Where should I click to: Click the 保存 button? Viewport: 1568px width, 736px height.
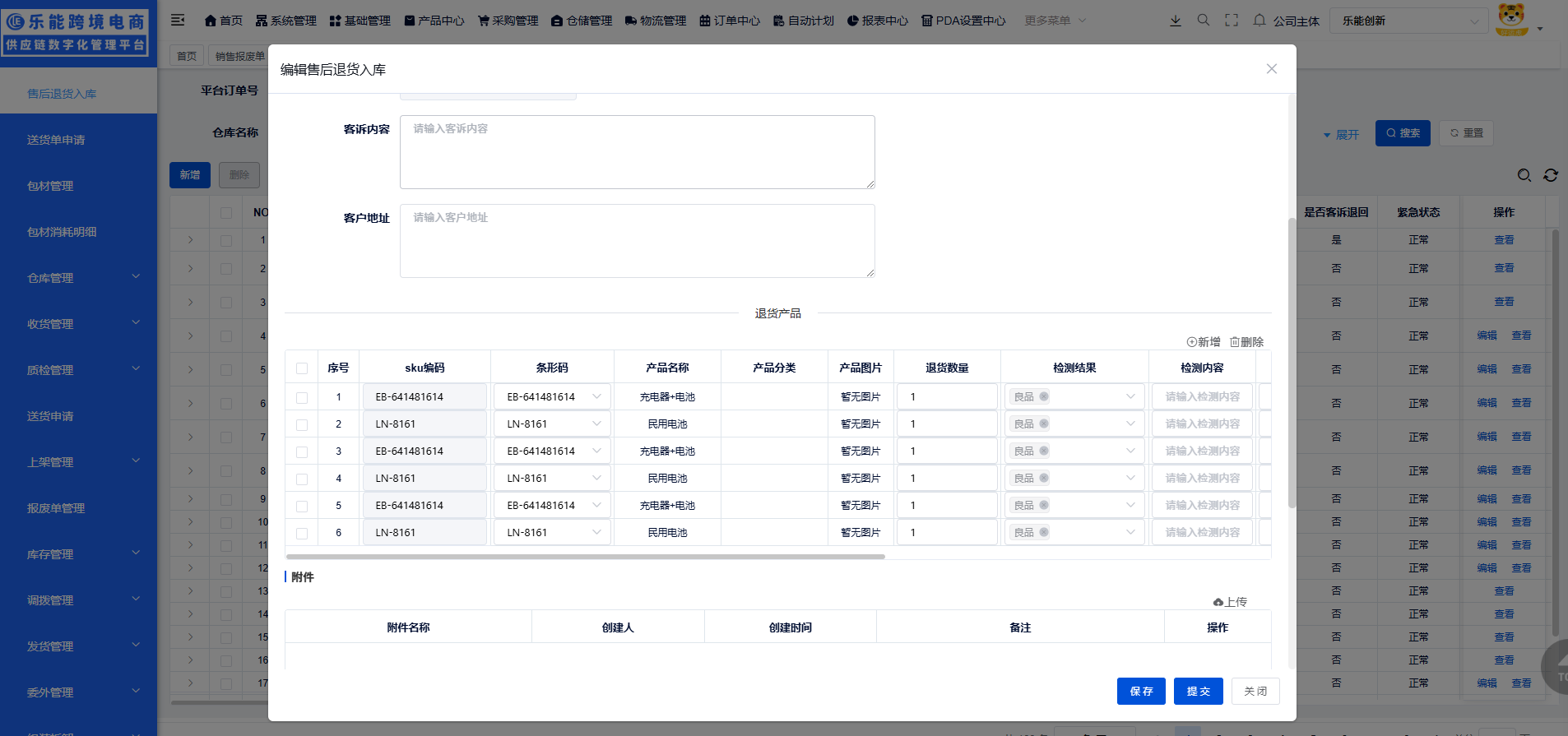click(x=1141, y=692)
